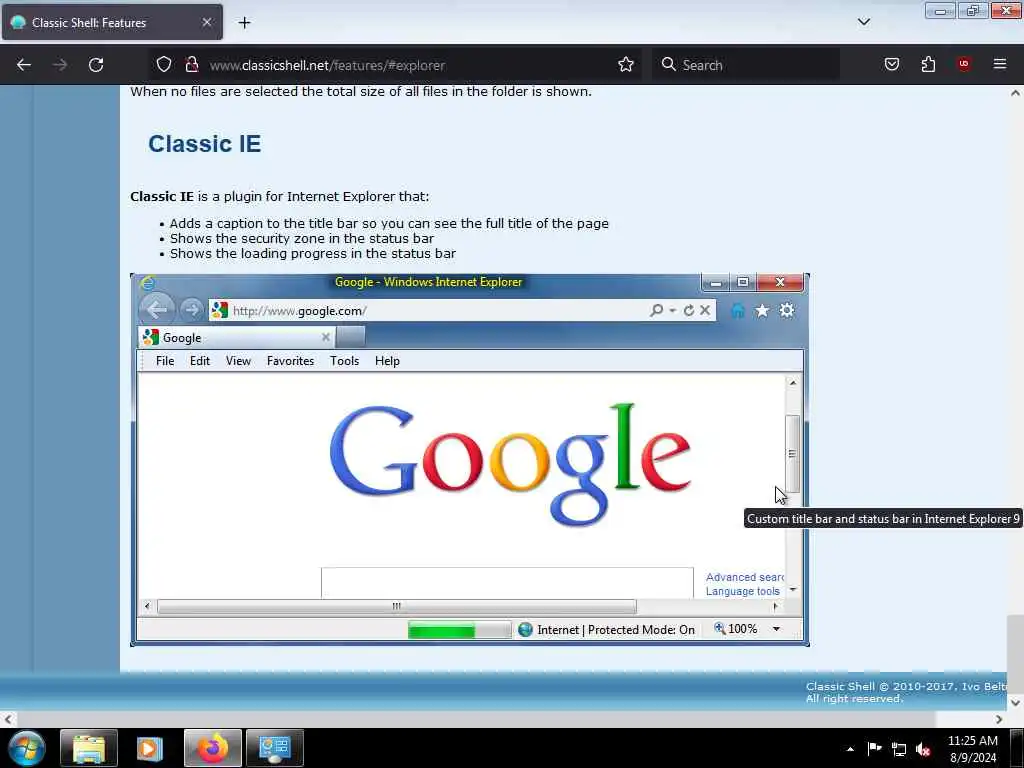Click the horizontal scrollbar left arrow
This screenshot has width=1024, height=768.
7,719
